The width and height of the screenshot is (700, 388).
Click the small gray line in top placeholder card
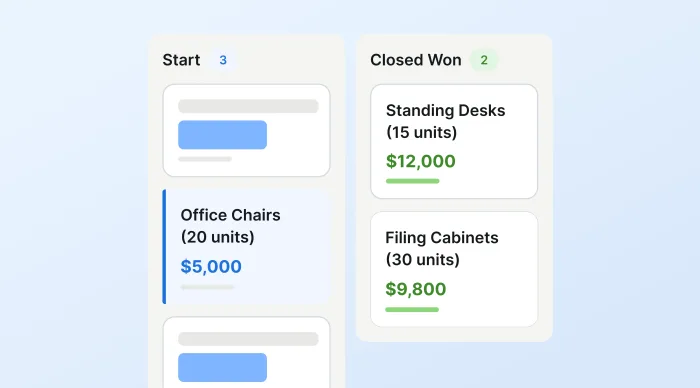(205, 159)
